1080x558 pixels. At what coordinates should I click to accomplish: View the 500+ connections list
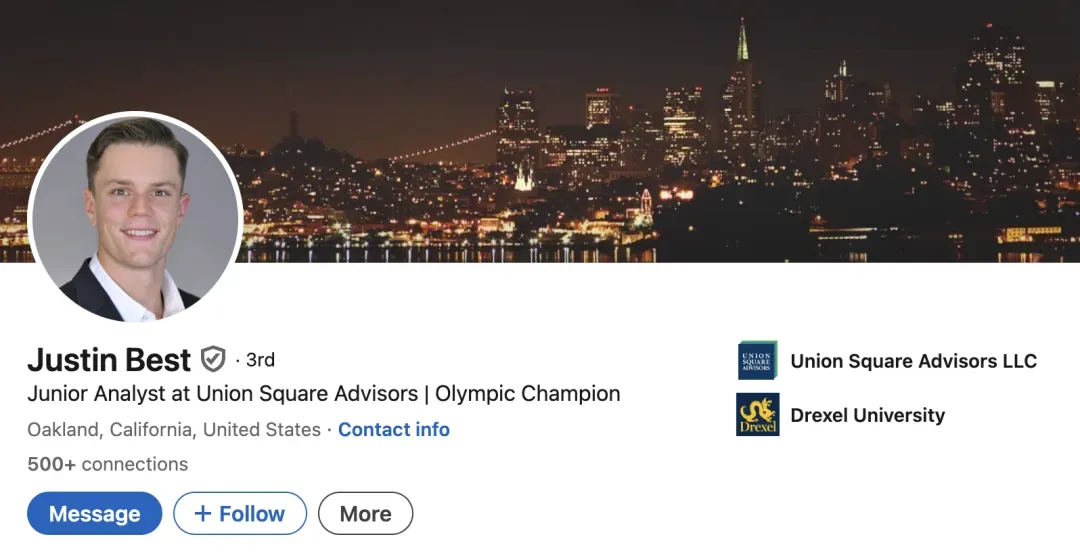[x=108, y=464]
